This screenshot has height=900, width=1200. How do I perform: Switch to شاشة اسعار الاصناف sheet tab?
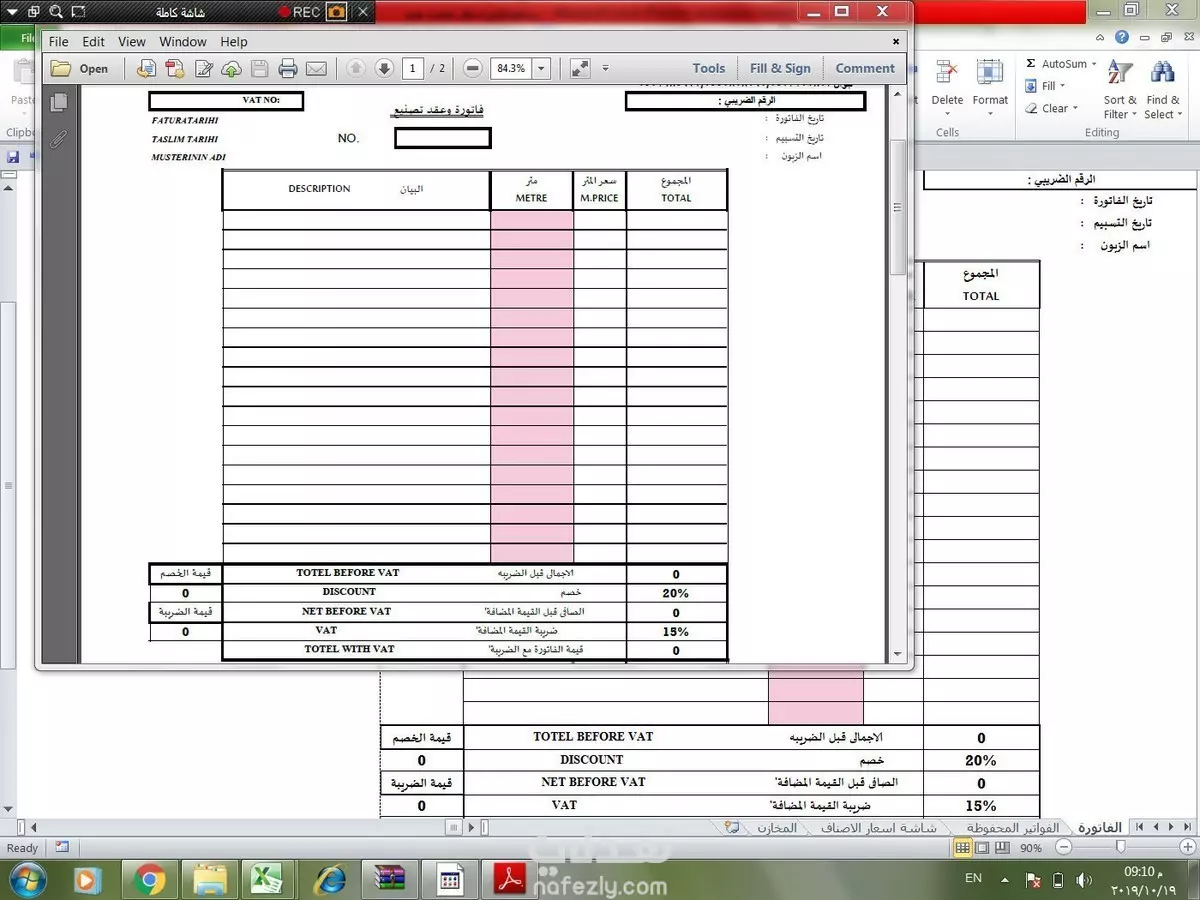pyautogui.click(x=878, y=828)
